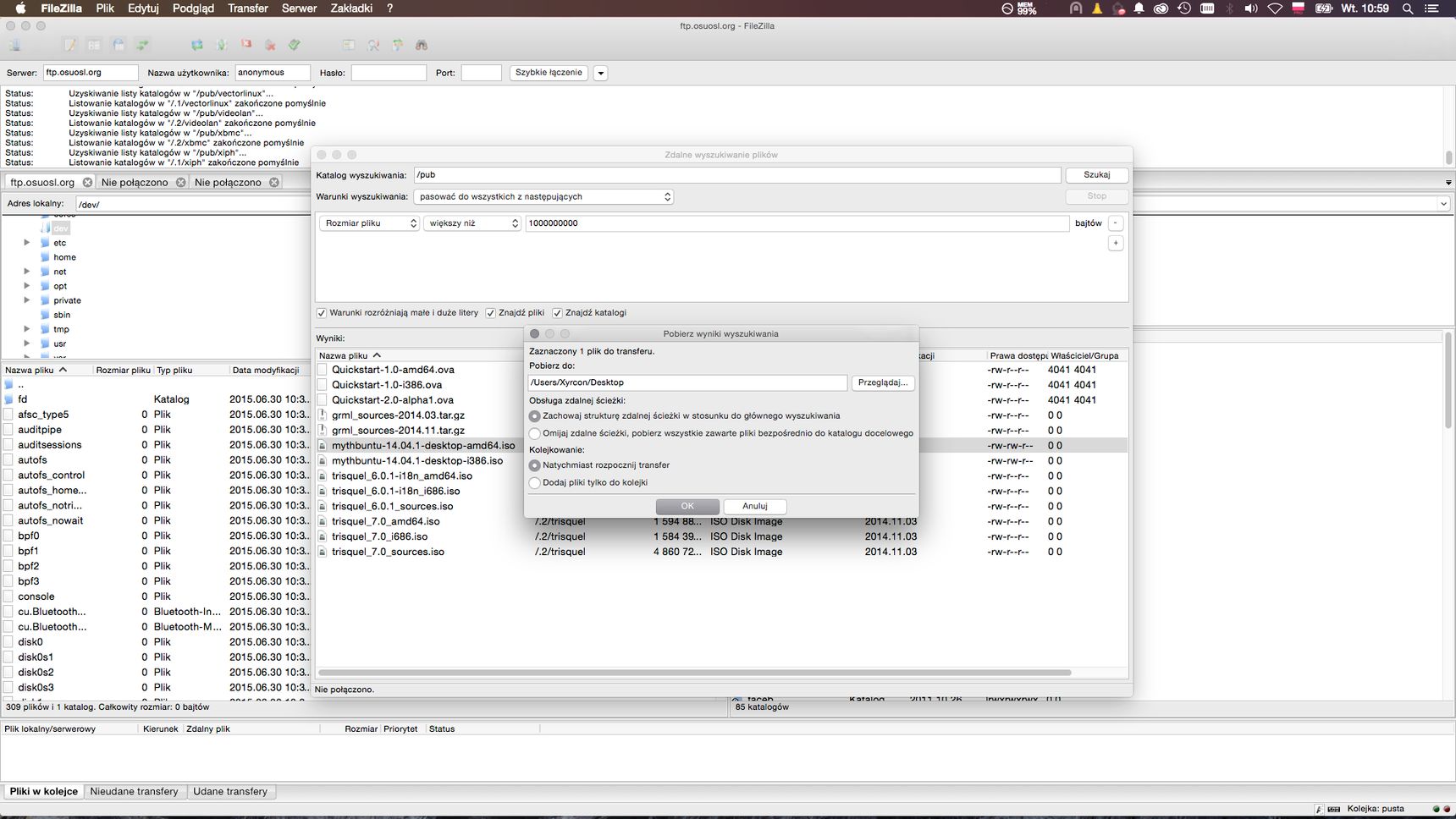
Task: Click horizontal scrollbar in search results
Action: click(694, 673)
